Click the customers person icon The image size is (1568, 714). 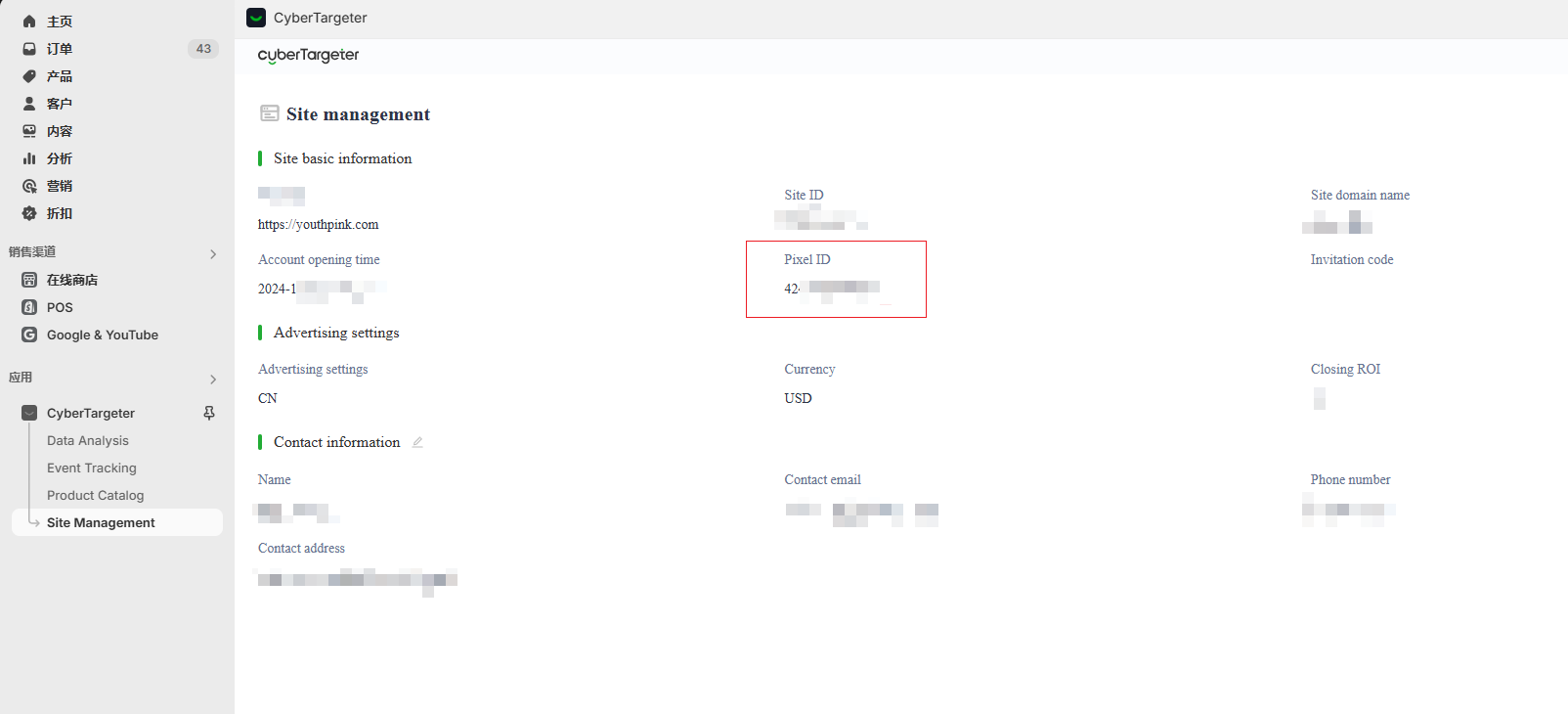coord(29,104)
